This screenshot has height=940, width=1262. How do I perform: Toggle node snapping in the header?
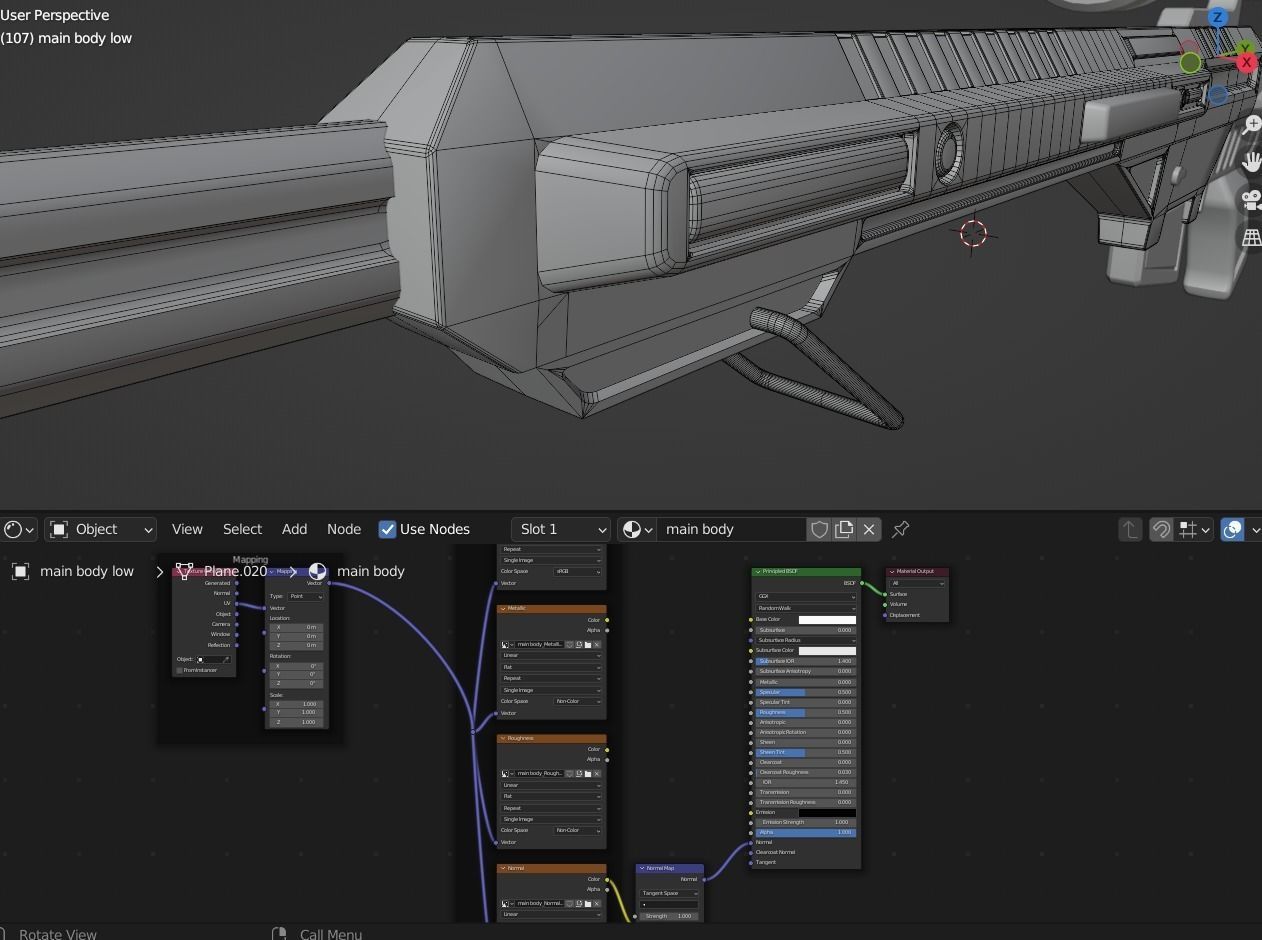(1161, 529)
